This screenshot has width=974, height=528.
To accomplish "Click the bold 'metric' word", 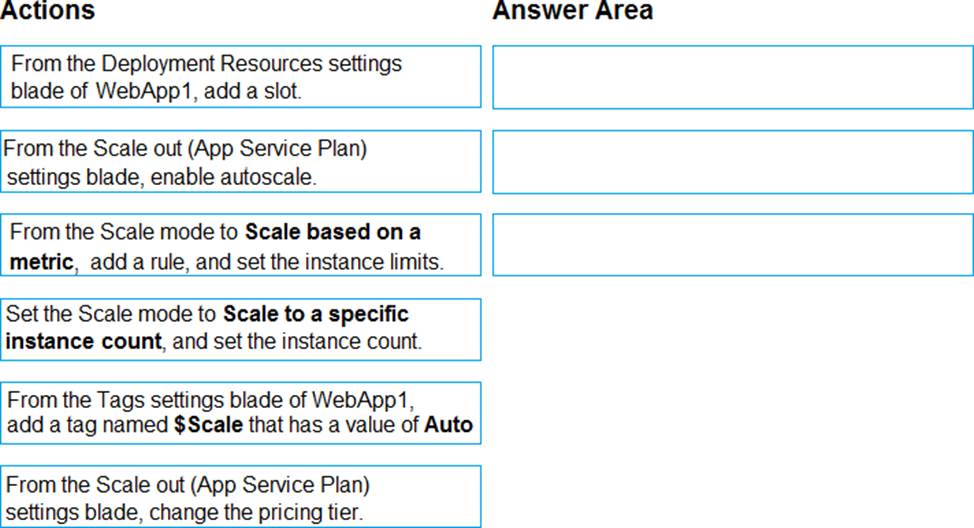I will click(42, 262).
